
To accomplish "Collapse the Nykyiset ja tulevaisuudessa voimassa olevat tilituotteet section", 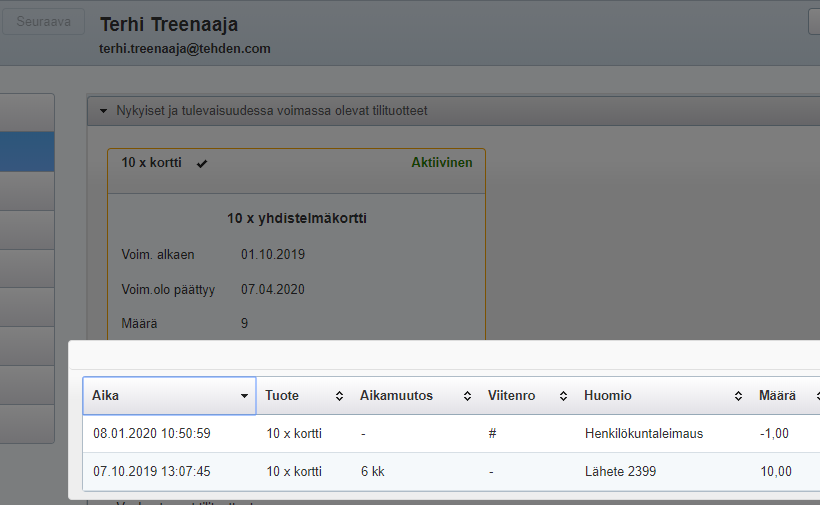I will click(103, 111).
